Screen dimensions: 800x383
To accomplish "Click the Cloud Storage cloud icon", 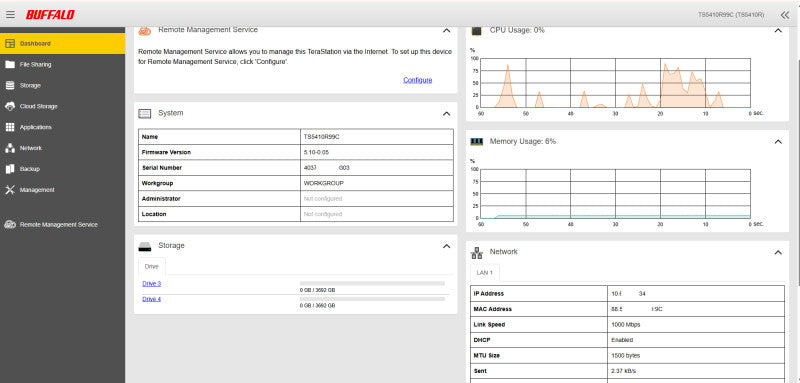I will point(10,106).
